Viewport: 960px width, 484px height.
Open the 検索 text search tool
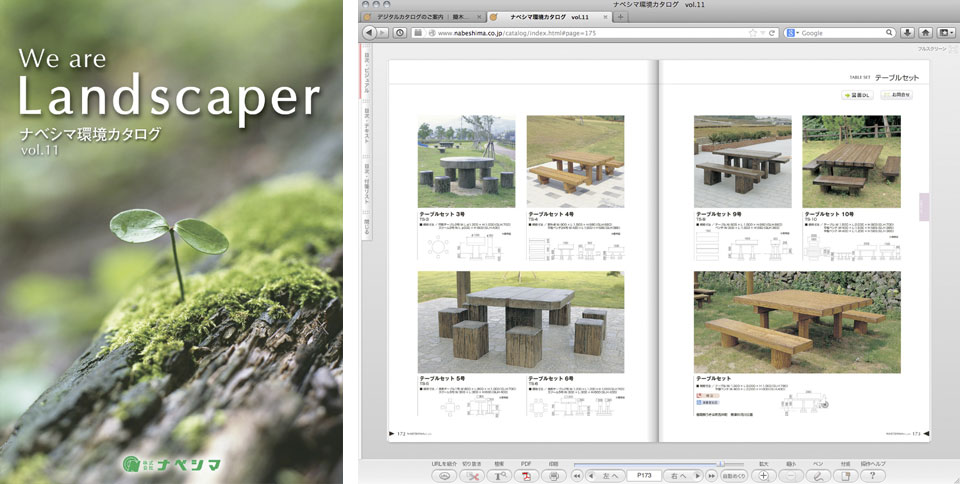pyautogui.click(x=500, y=475)
